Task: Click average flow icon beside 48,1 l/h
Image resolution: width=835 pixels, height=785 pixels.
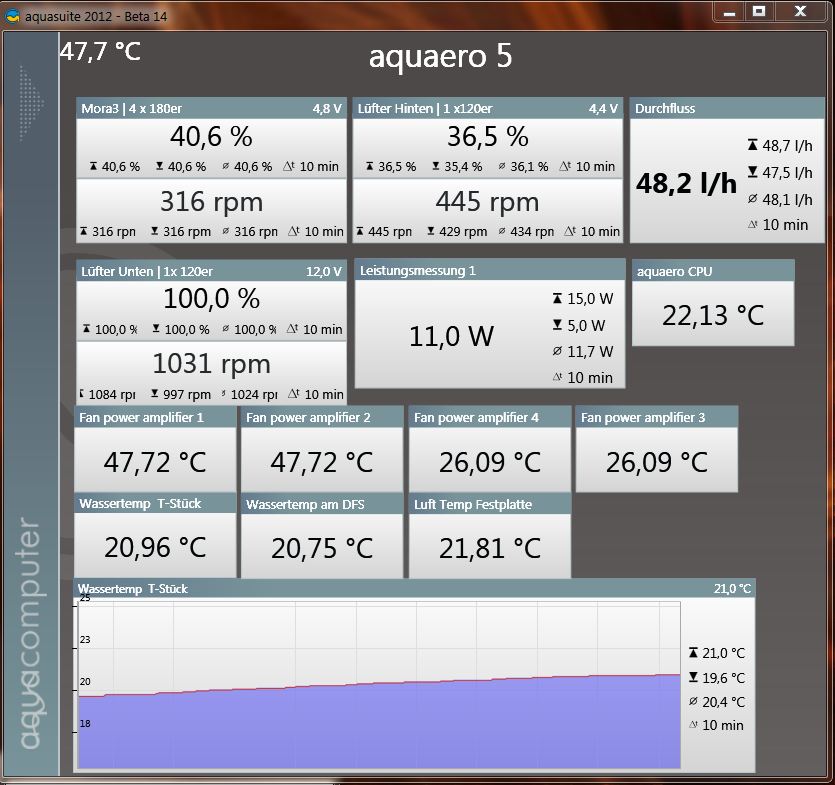Action: pyautogui.click(x=752, y=199)
